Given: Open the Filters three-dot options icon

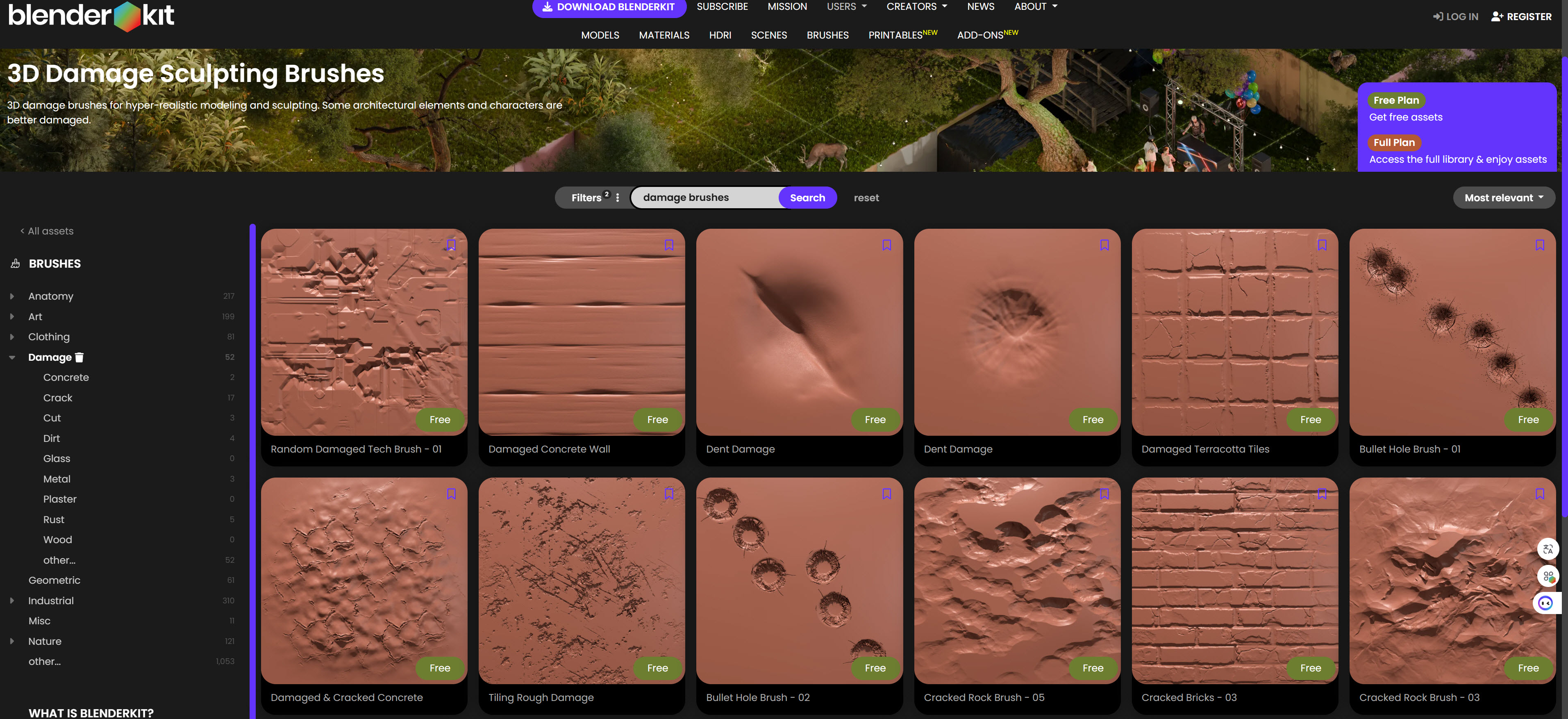Looking at the screenshot, I should coord(617,198).
